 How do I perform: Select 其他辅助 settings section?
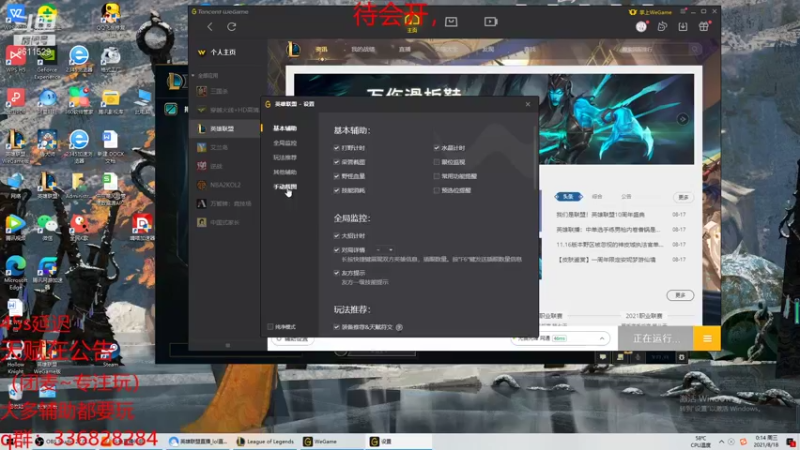pyautogui.click(x=285, y=172)
